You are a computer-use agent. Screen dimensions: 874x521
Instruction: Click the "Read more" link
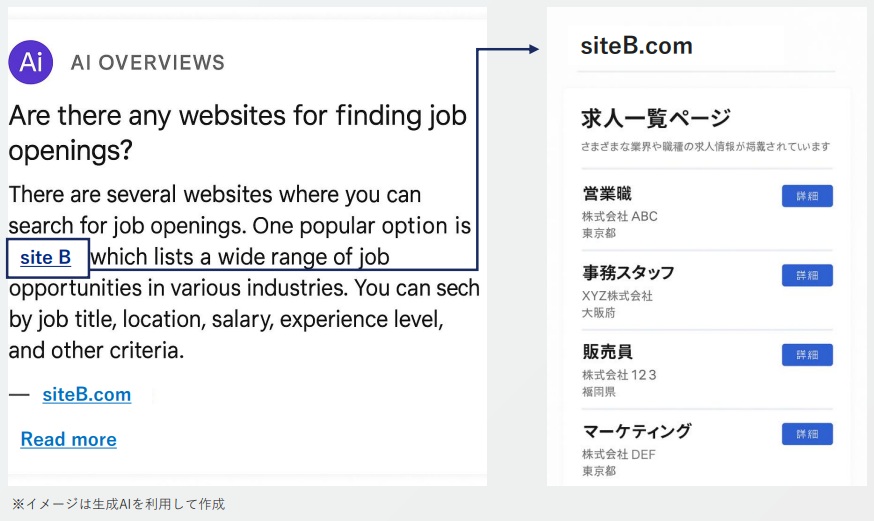click(68, 439)
